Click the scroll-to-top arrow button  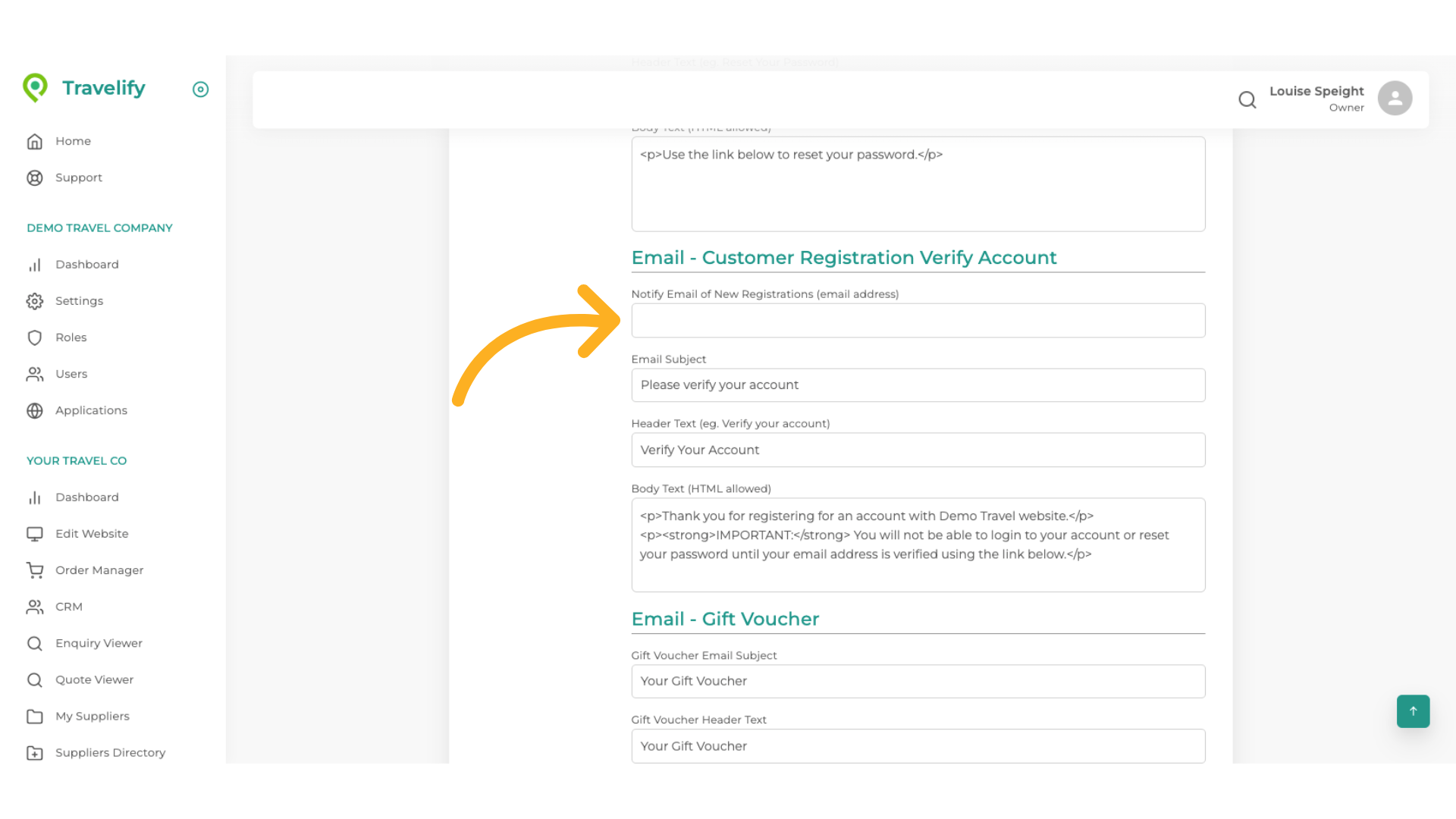[x=1413, y=711]
